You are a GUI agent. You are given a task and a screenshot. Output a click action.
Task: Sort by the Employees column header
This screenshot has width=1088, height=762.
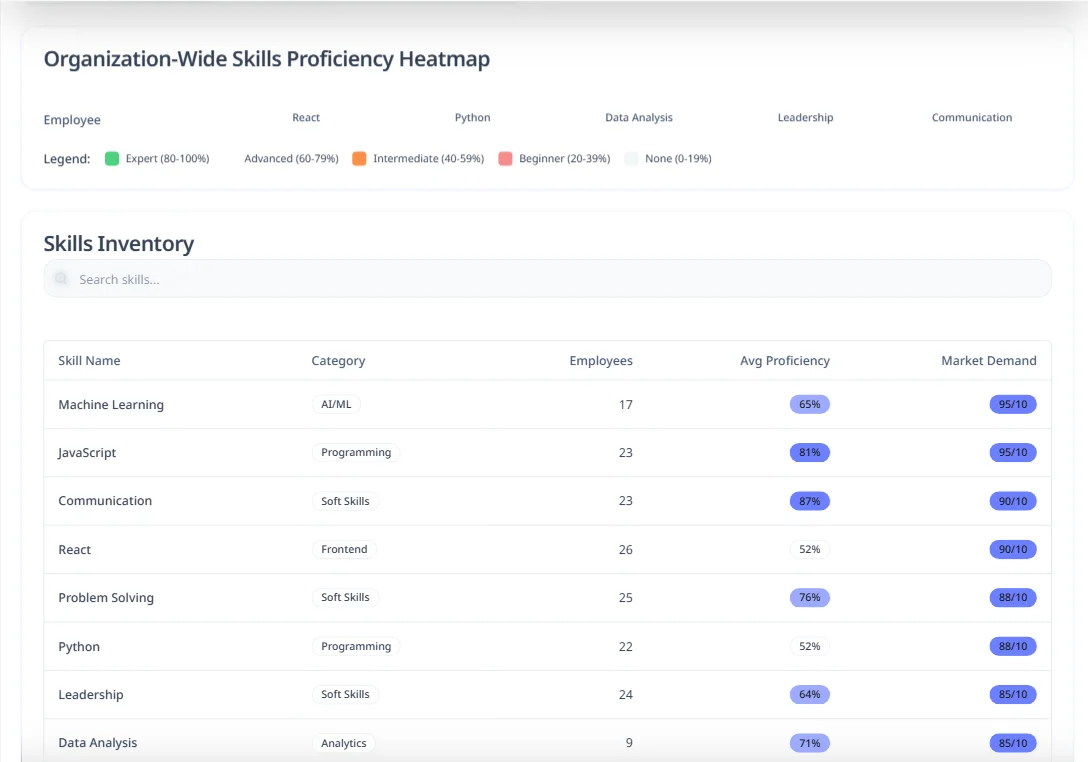pyautogui.click(x=601, y=361)
